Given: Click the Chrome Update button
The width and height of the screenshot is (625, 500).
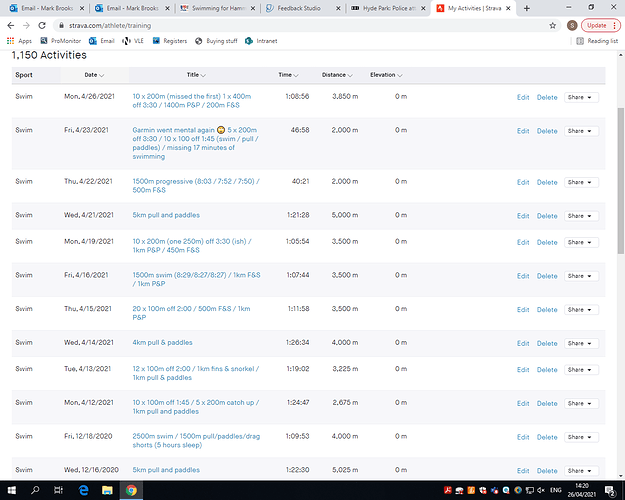Looking at the screenshot, I should [600, 26].
